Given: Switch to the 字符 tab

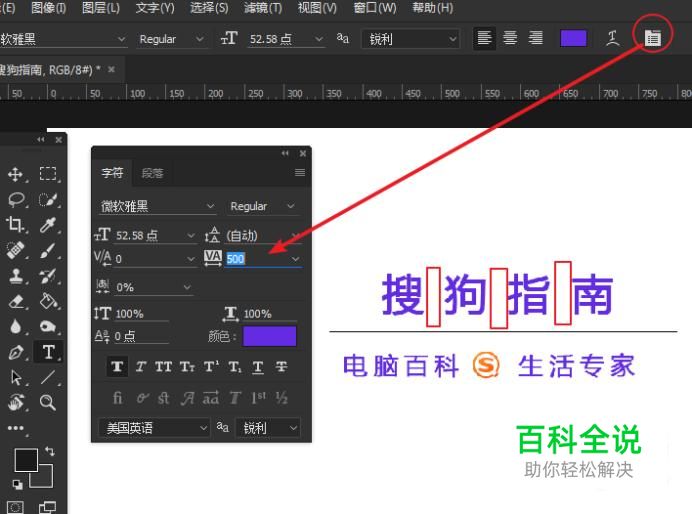Looking at the screenshot, I should [113, 173].
